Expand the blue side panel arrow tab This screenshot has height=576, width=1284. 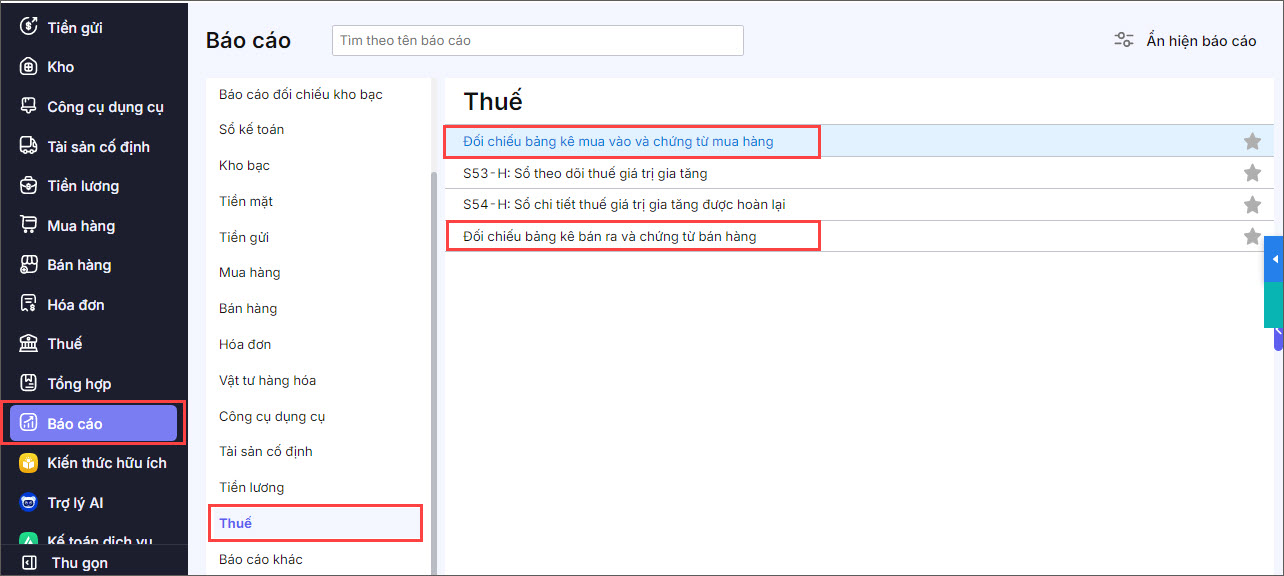[1274, 259]
